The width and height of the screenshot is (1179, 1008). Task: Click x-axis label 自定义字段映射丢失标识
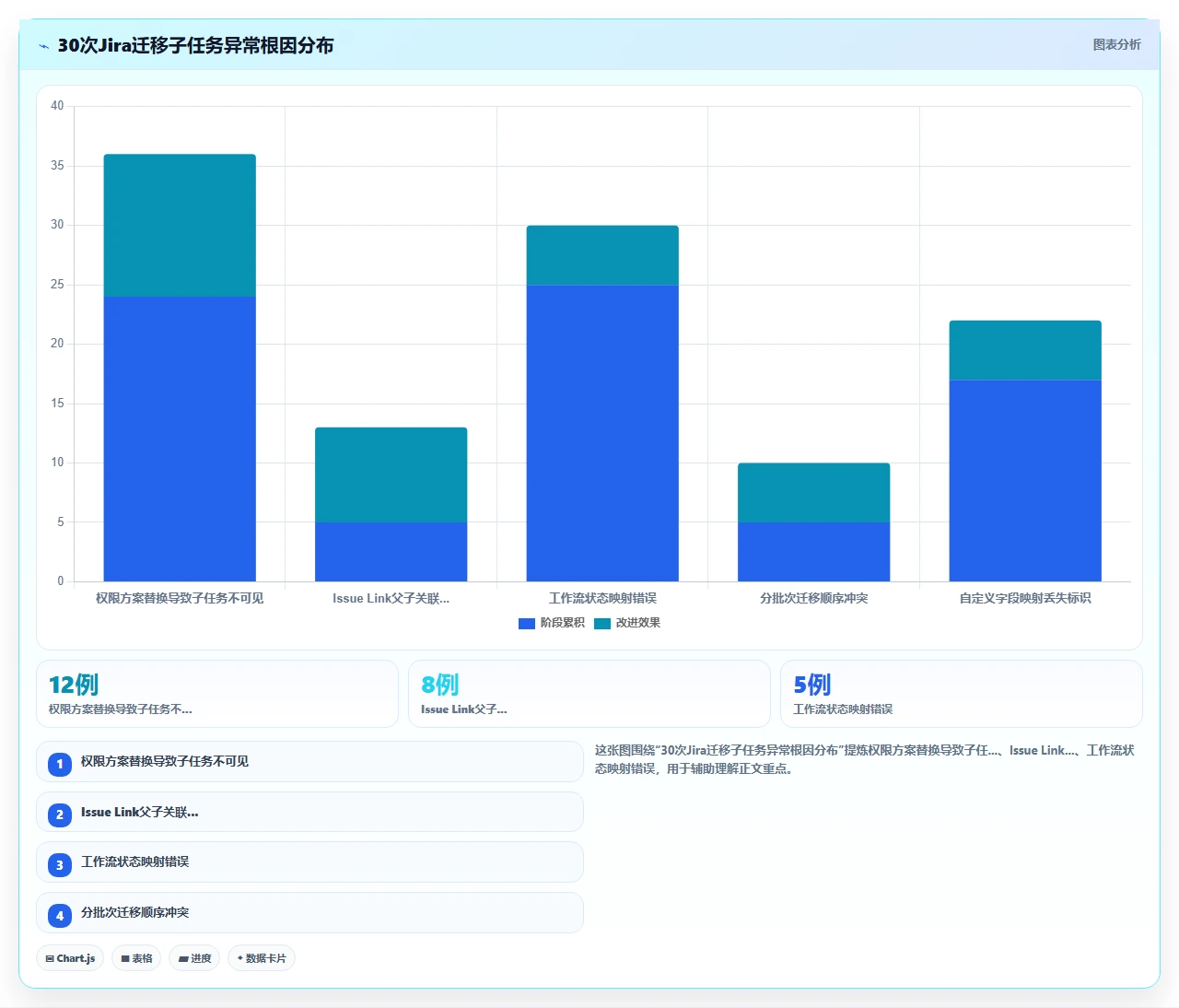[1025, 599]
